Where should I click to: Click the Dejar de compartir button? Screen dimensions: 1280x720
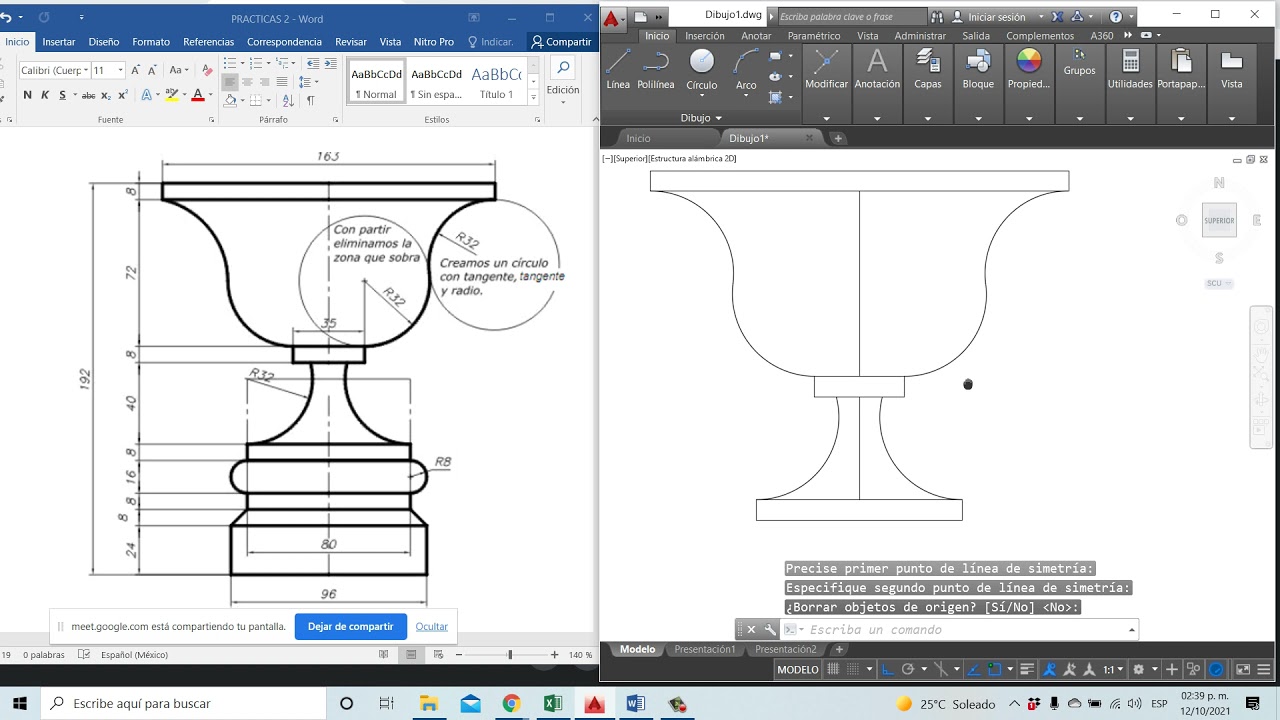coord(350,626)
